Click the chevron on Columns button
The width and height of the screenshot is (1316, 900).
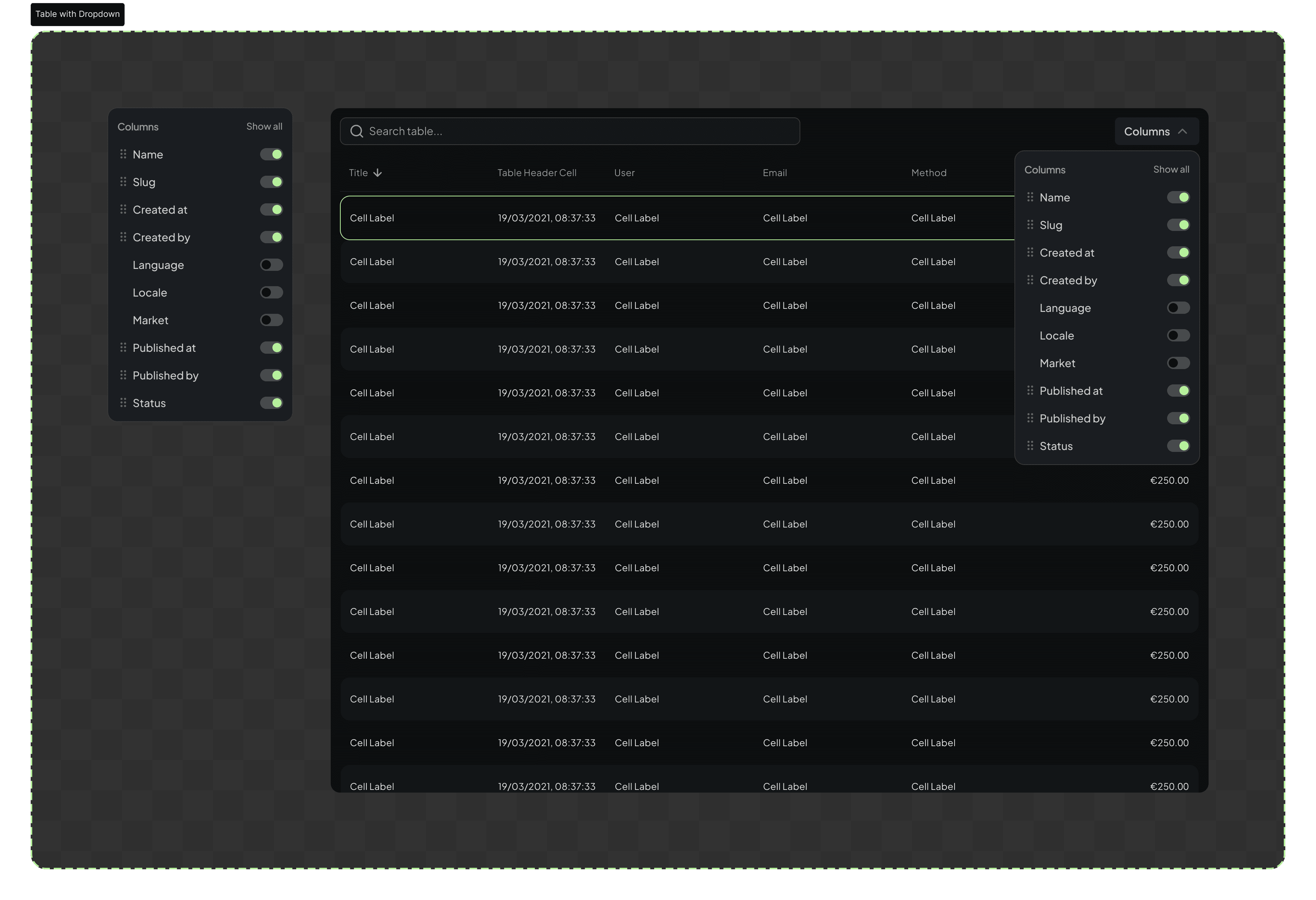1182,131
